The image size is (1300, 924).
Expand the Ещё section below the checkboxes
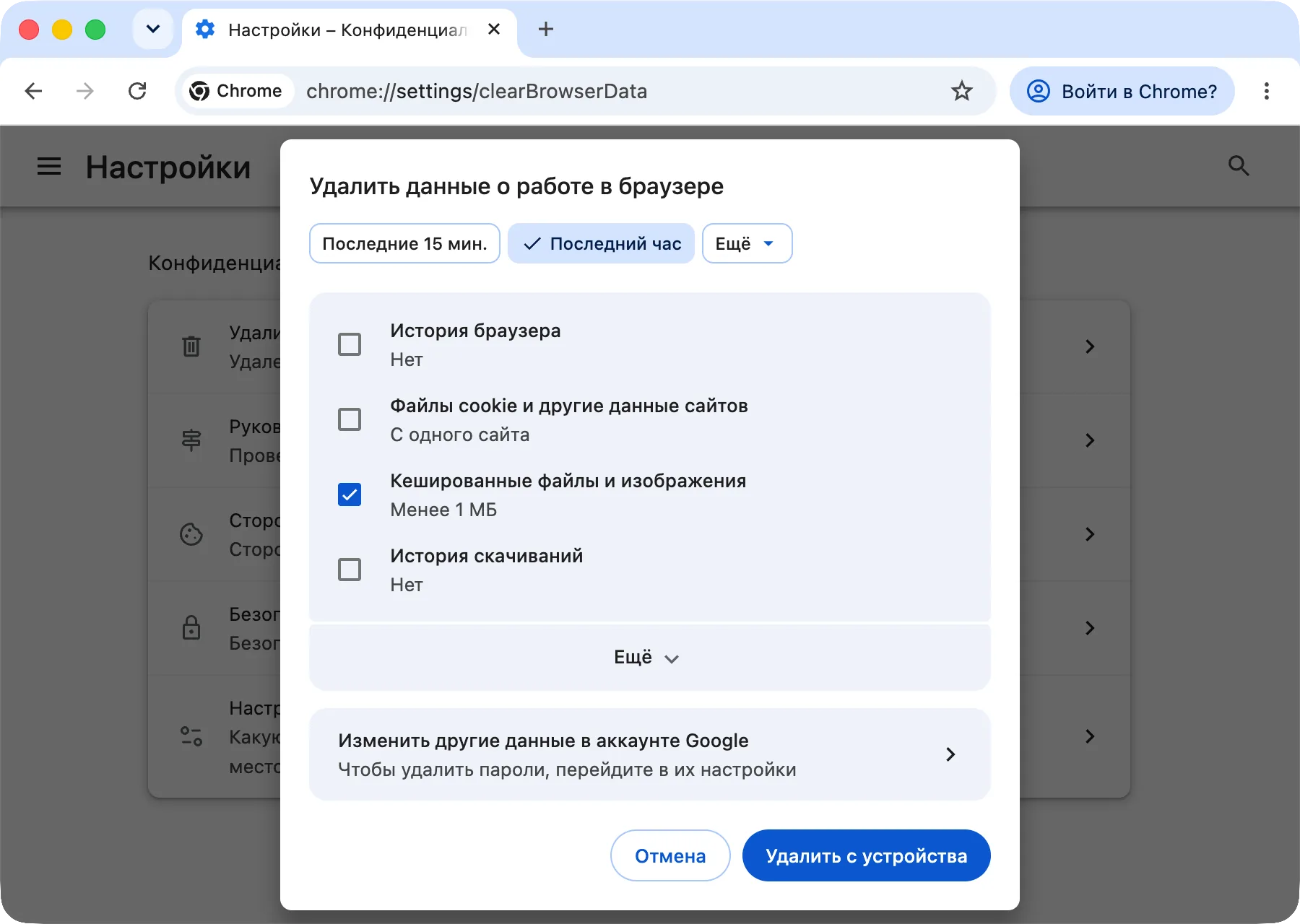[x=649, y=658]
